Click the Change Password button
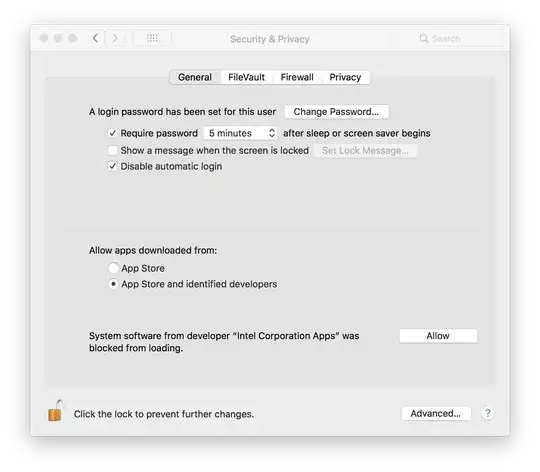The image size is (540, 472). [x=336, y=112]
